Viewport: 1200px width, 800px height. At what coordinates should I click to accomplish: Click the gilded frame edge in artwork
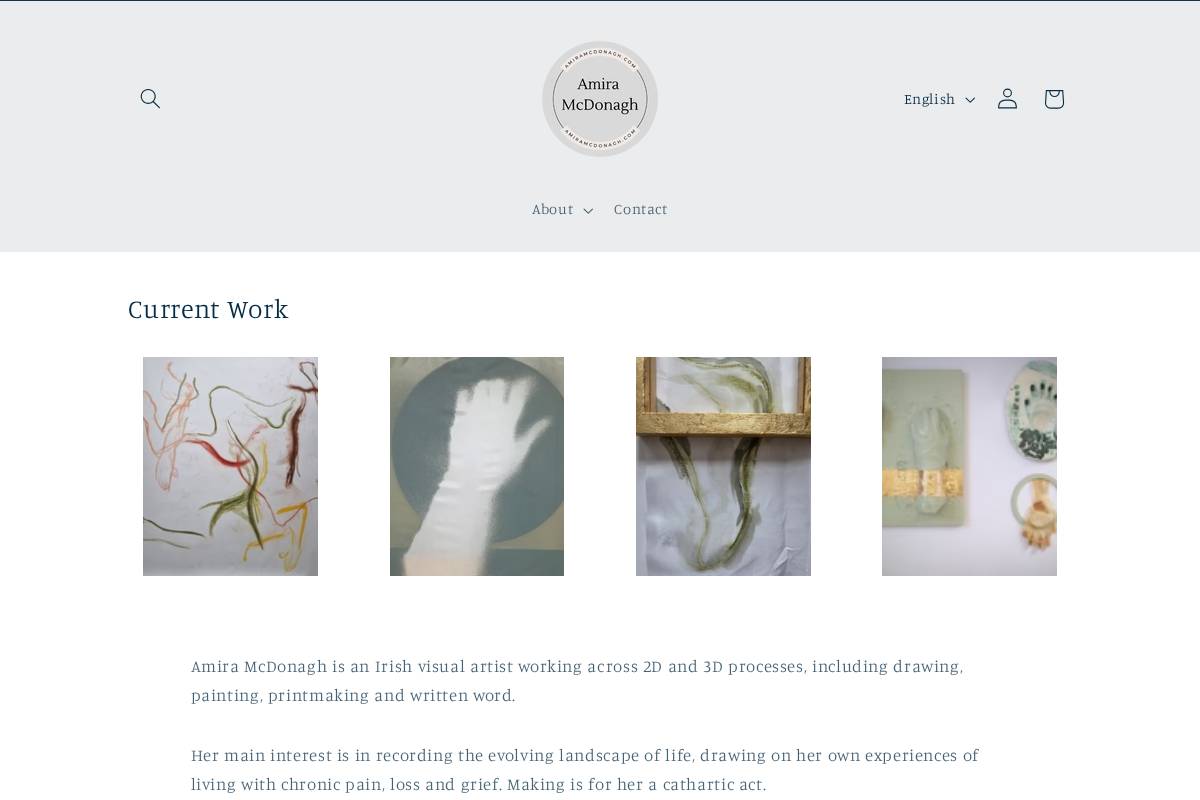723,424
